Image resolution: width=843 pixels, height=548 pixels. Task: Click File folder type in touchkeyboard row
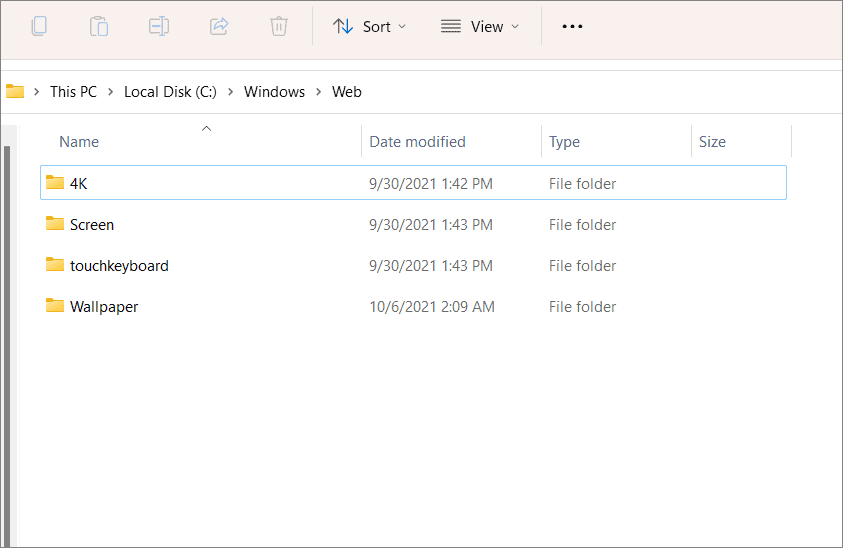582,266
